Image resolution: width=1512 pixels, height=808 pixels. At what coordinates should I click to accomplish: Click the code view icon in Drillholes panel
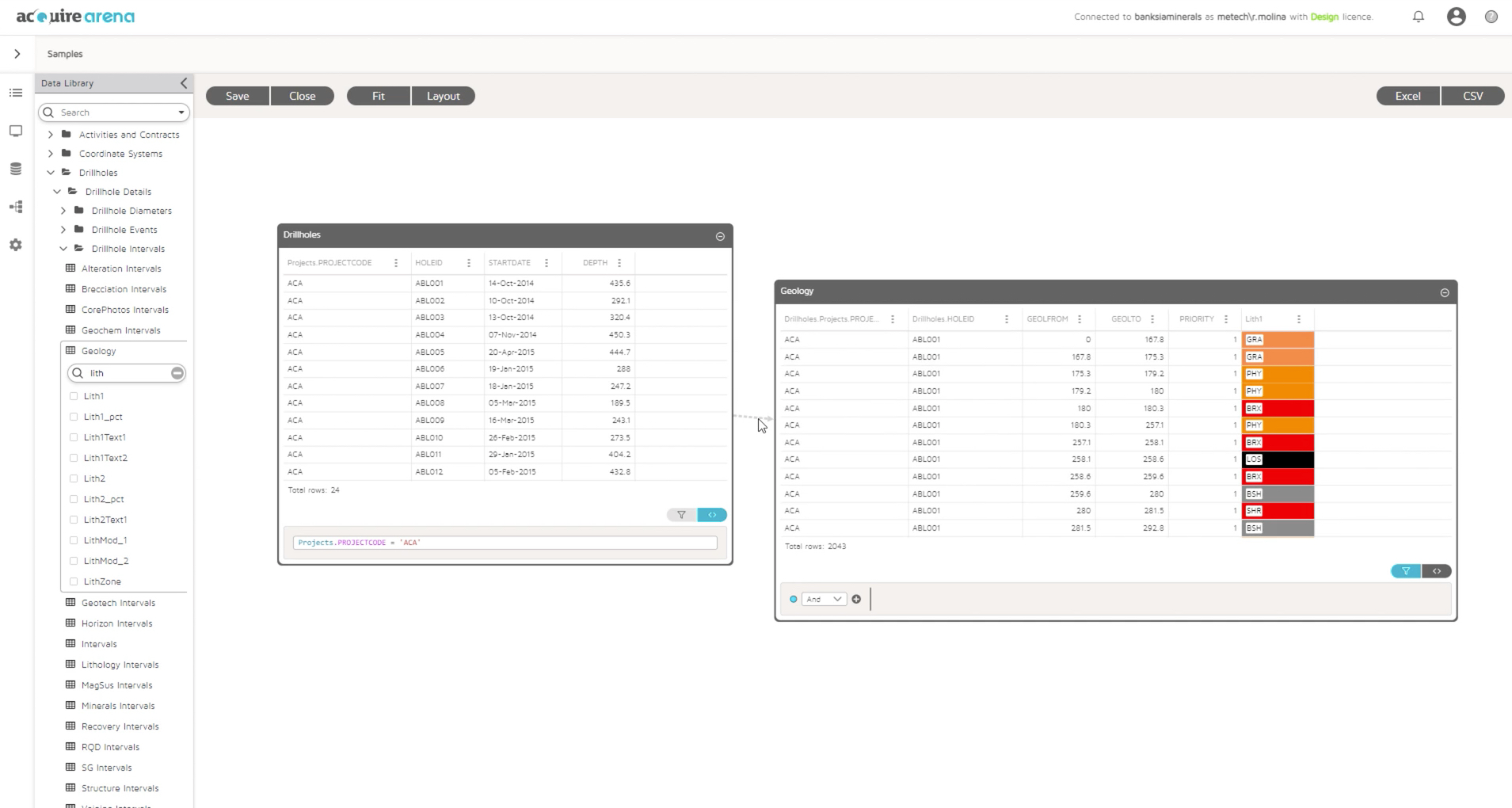pos(712,515)
